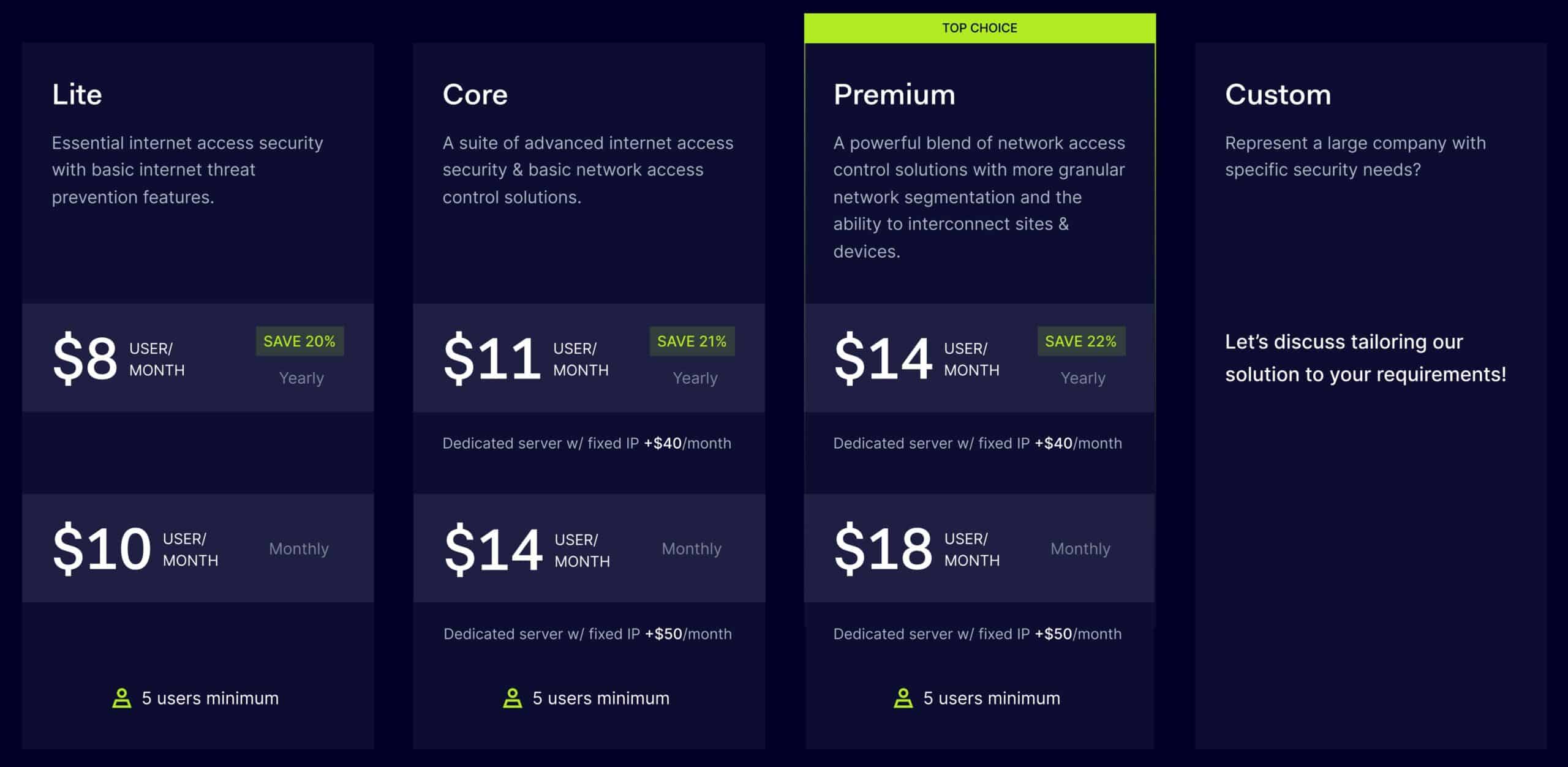This screenshot has height=767, width=1568.
Task: Choose the Core $14 monthly pricing option
Action: pos(589,548)
